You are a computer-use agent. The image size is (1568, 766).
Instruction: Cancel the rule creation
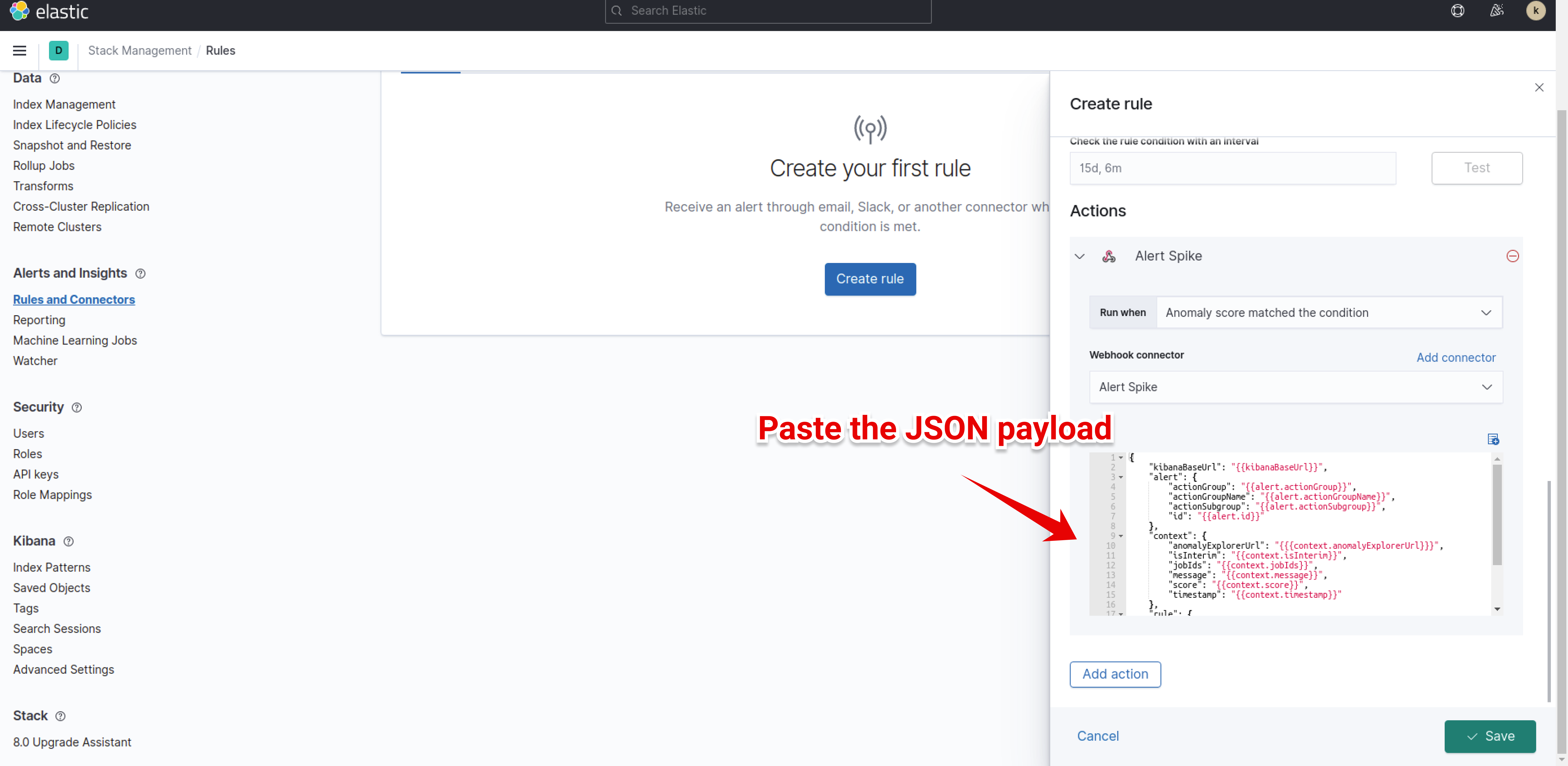tap(1098, 736)
